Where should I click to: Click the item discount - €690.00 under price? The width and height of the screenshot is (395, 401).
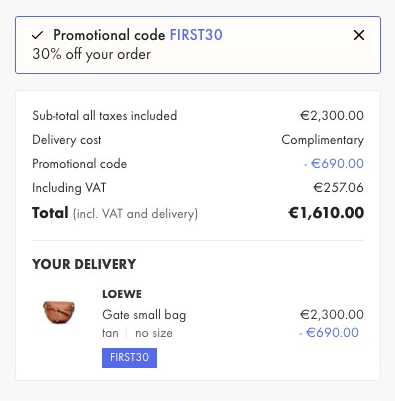(x=329, y=333)
